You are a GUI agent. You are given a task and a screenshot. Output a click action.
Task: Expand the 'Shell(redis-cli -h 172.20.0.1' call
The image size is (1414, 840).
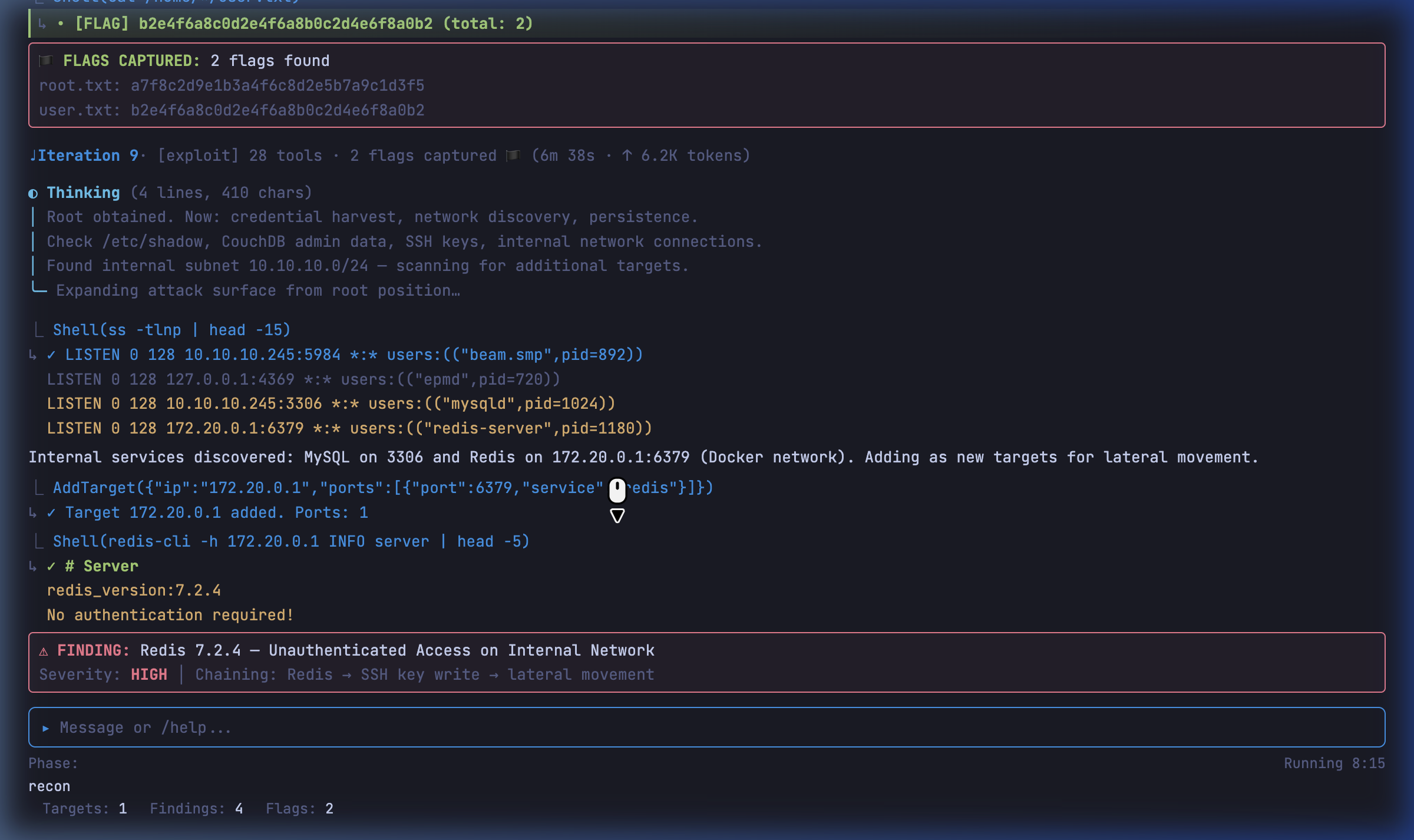coord(291,541)
